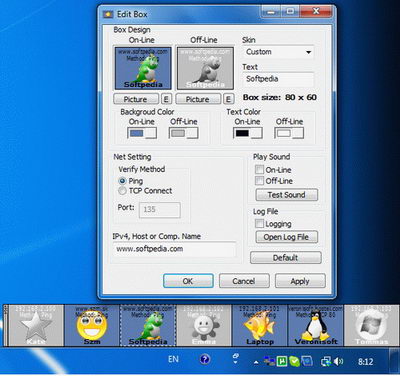The width and height of the screenshot is (400, 376).
Task: Show hidden tray icons arrow
Action: coord(256,362)
